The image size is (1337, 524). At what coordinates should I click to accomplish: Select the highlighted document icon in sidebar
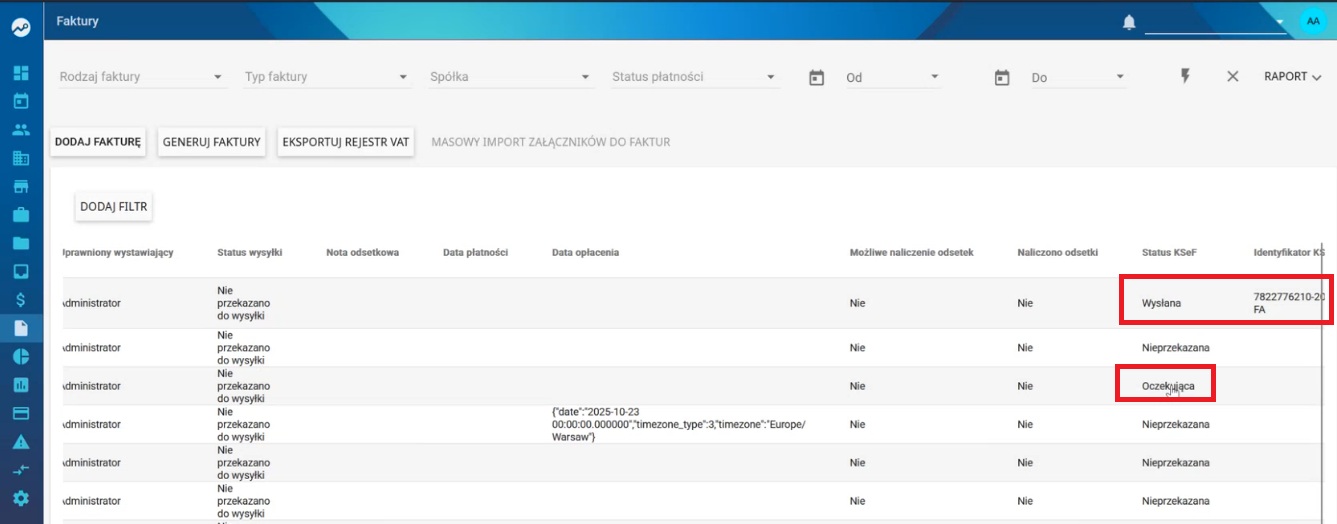pos(21,328)
